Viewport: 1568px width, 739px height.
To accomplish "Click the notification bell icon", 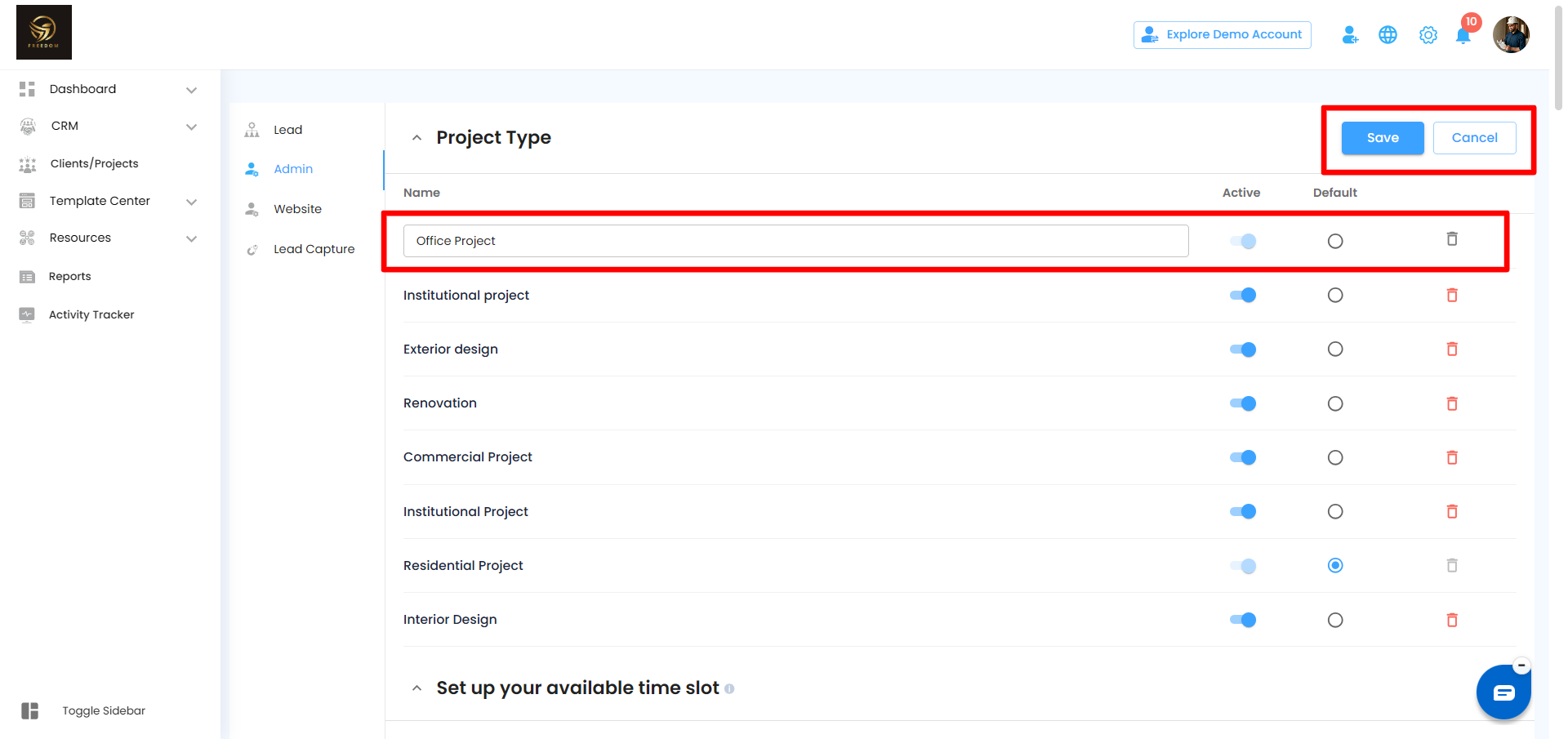I will pos(1463,36).
